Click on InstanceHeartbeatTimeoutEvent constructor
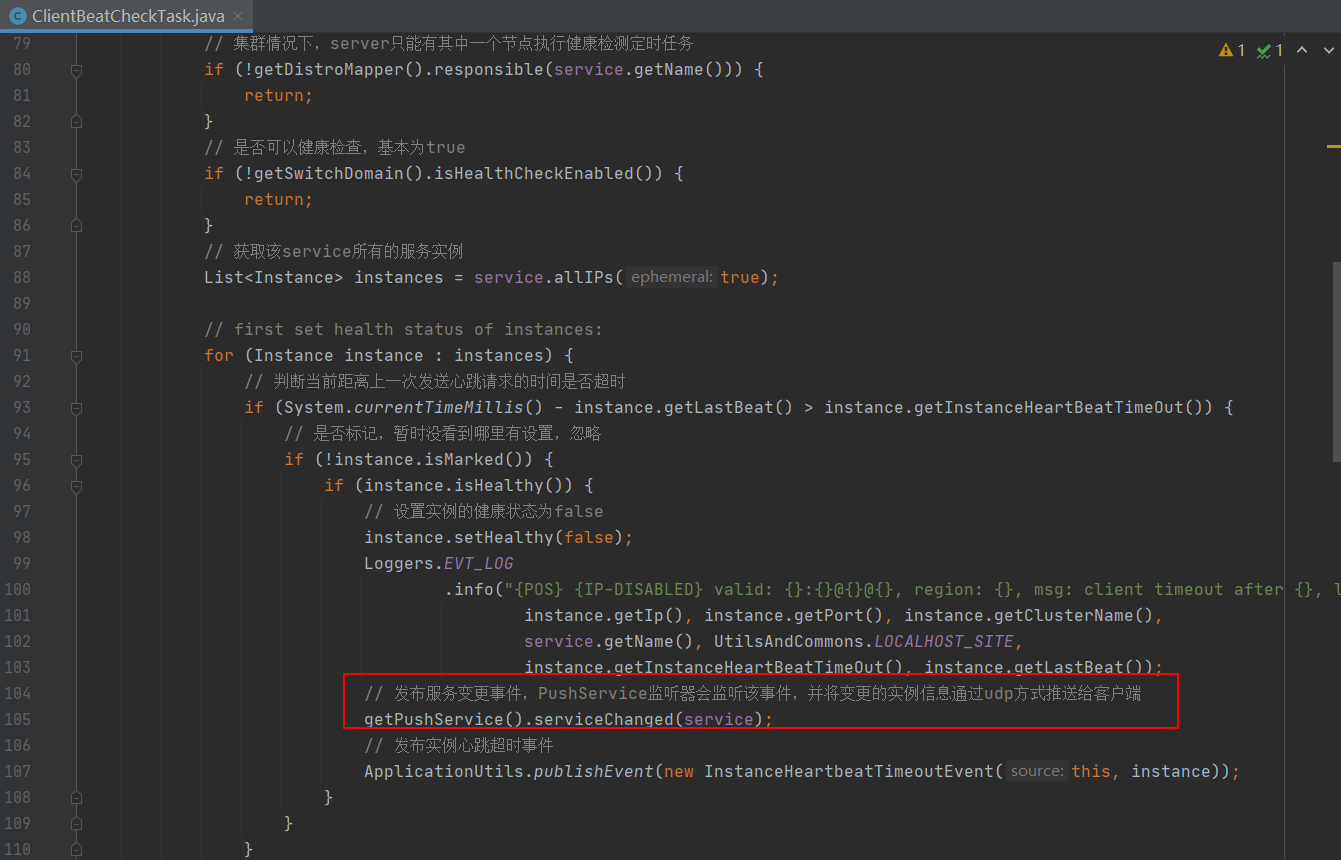The image size is (1341, 860). pos(848,771)
